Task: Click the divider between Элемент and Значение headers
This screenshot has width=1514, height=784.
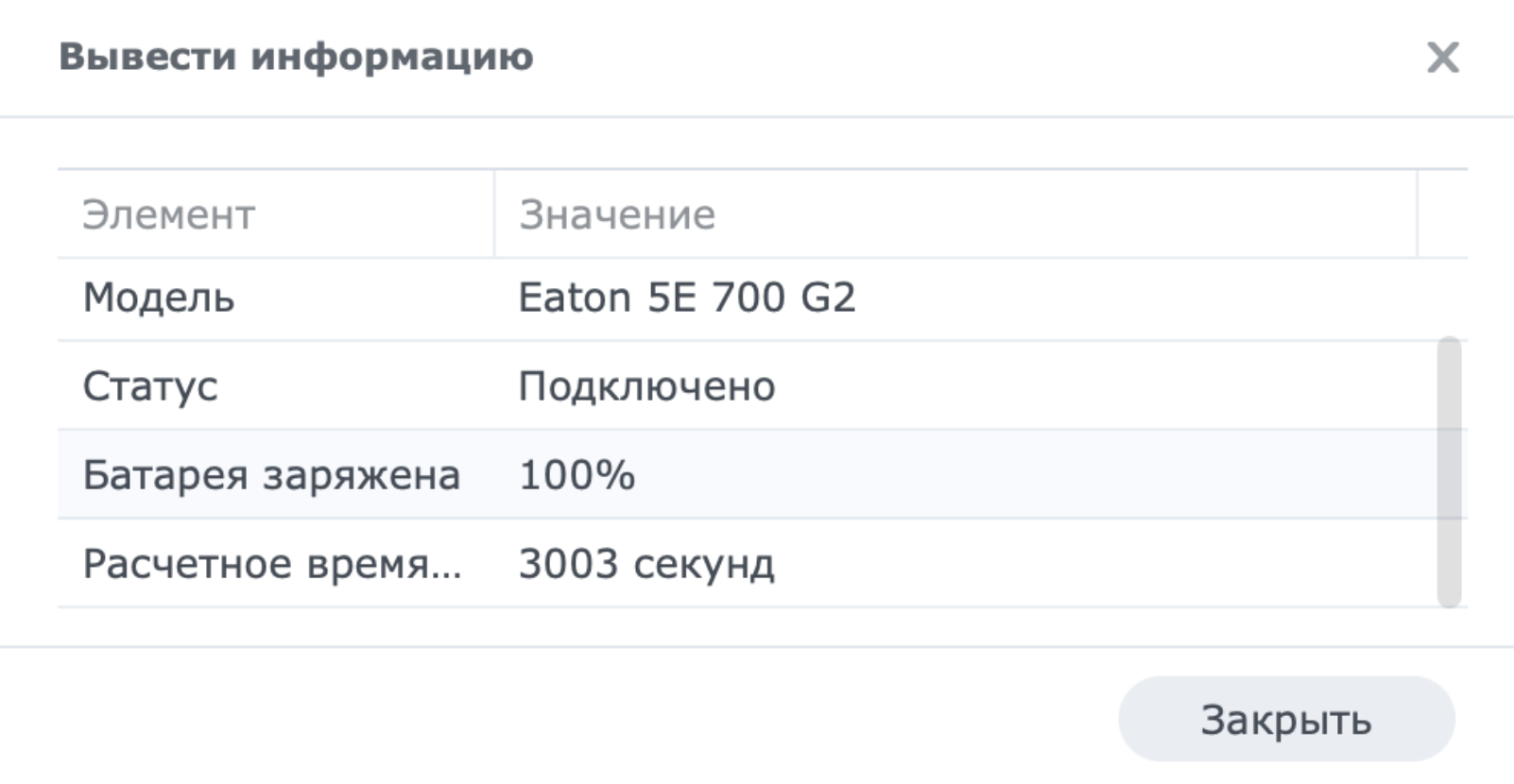Action: (x=494, y=214)
